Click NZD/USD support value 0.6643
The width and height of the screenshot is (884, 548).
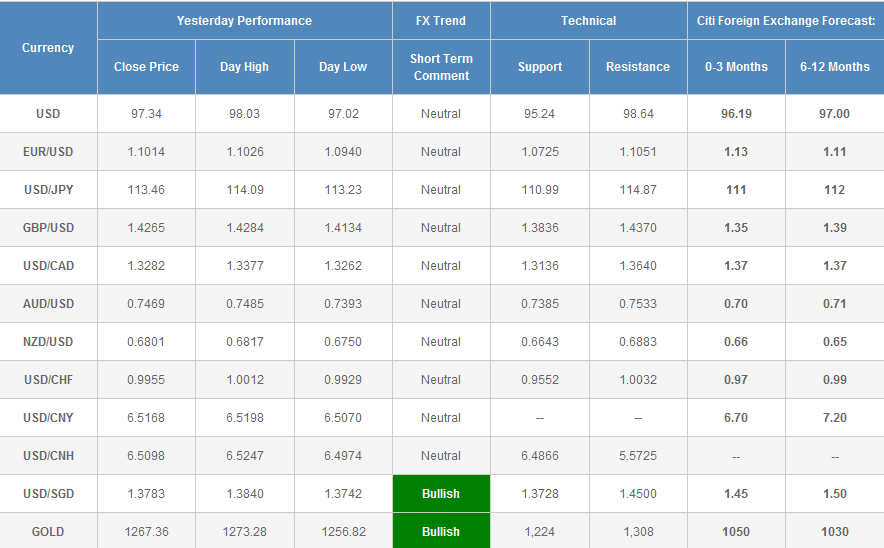coord(540,342)
